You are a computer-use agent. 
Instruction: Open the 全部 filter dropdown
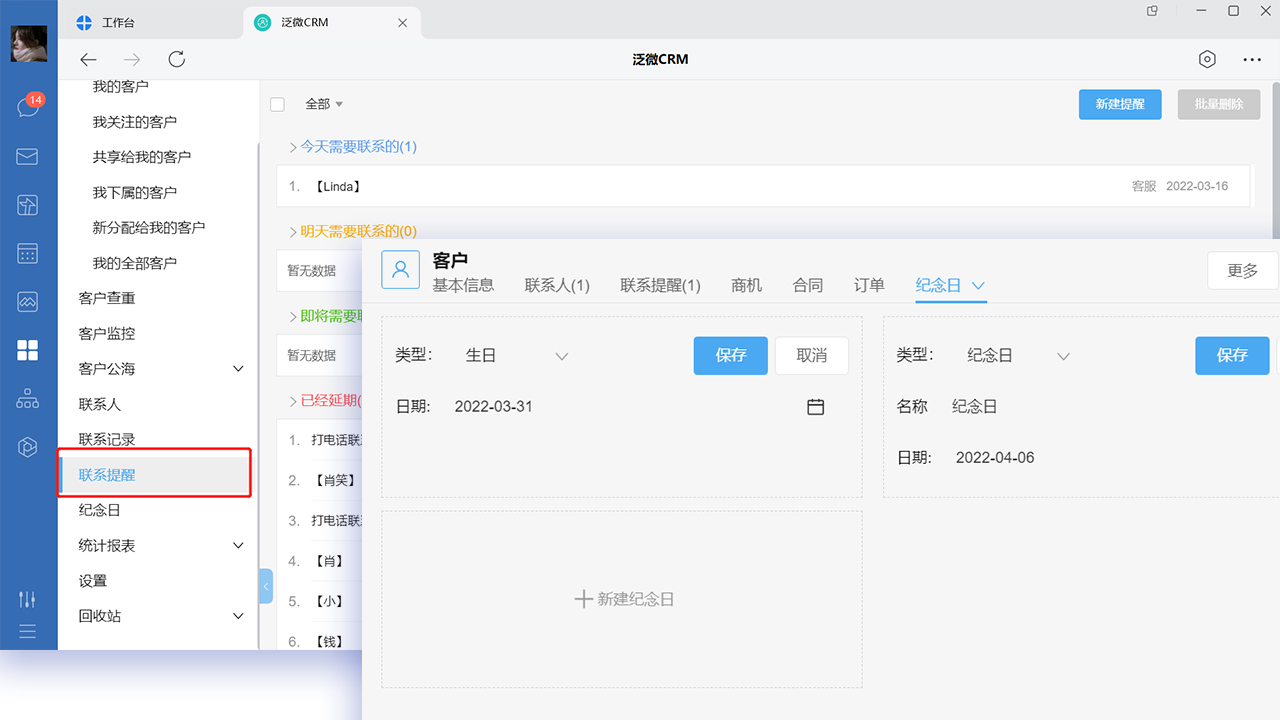[324, 103]
